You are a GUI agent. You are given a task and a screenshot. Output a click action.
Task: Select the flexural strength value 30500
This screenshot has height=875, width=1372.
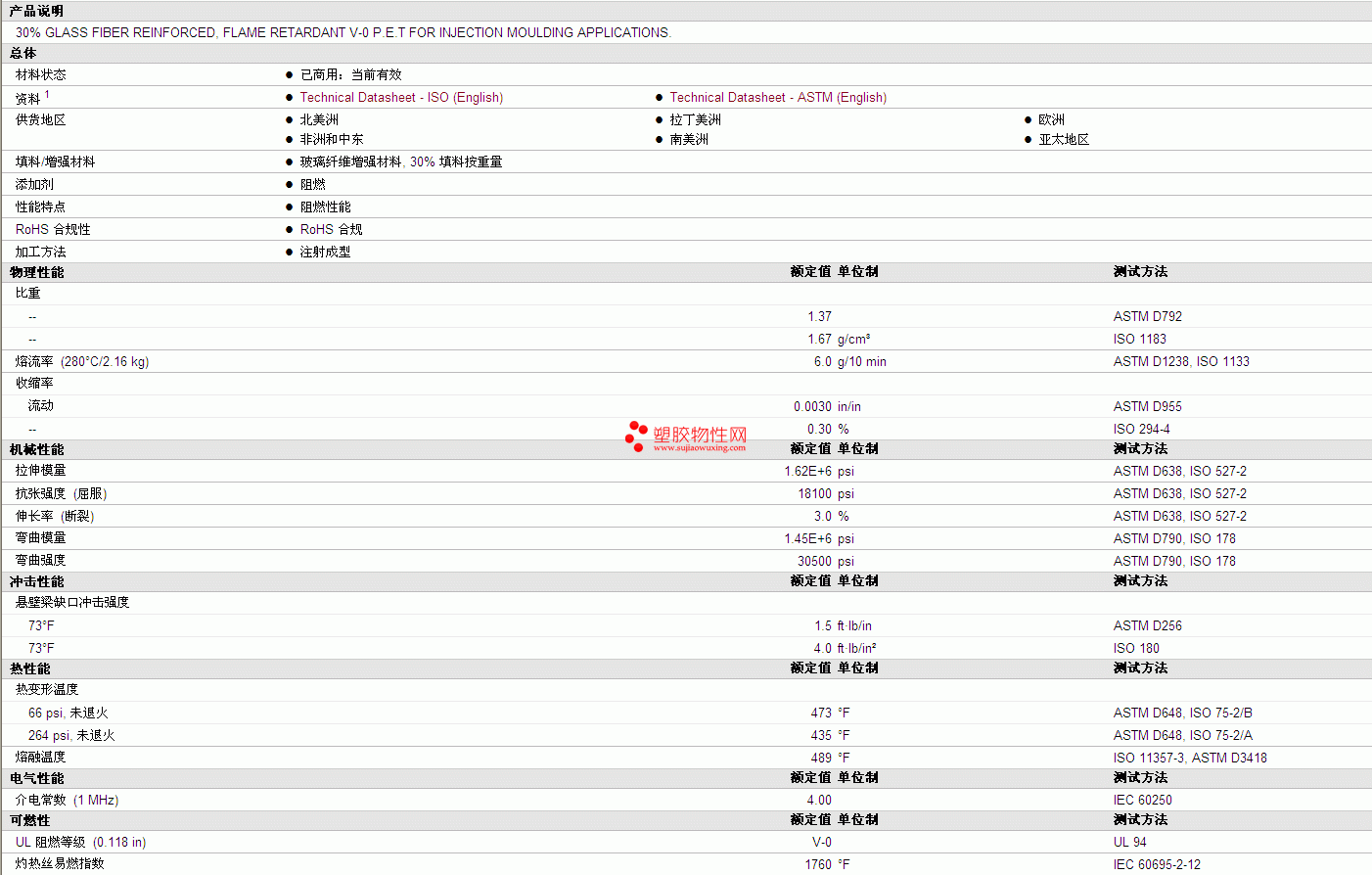point(815,561)
